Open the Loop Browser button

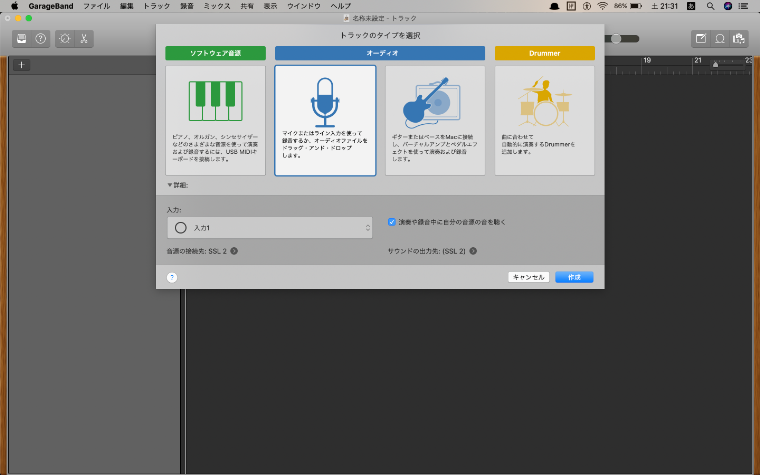[x=720, y=39]
